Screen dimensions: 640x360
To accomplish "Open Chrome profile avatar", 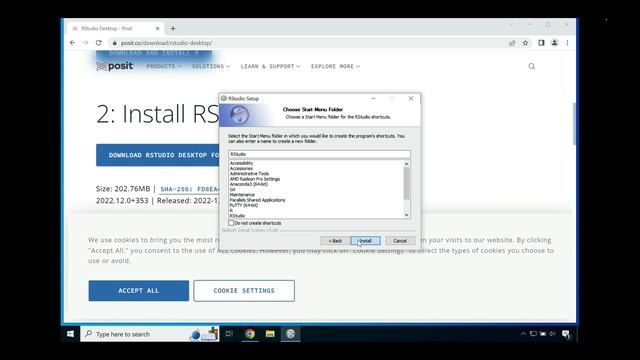I will click(554, 43).
